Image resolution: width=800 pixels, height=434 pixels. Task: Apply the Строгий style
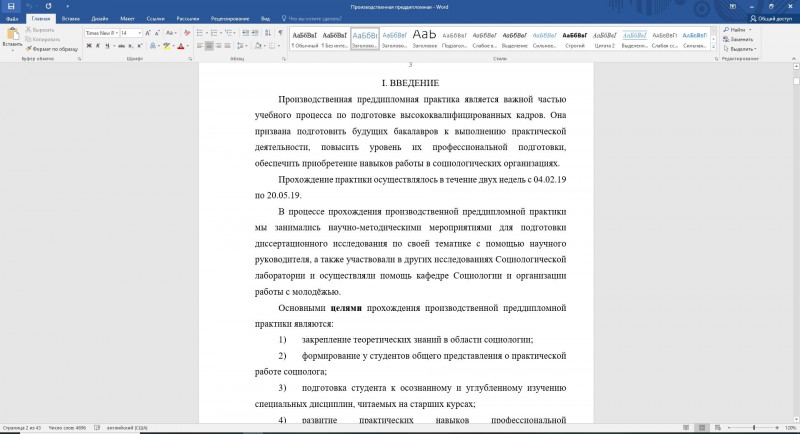pos(574,39)
